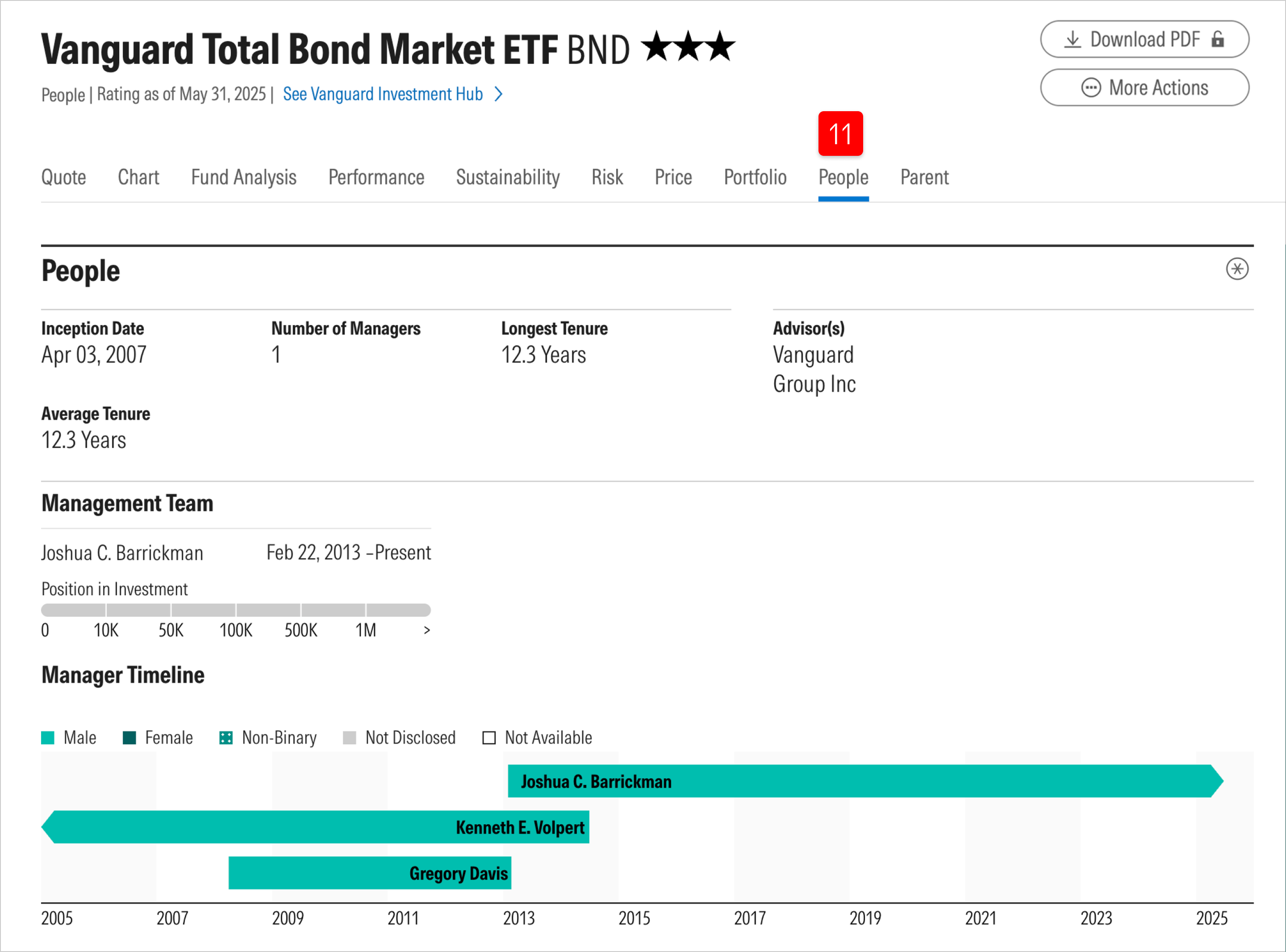Go to the Sustainability tab
This screenshot has height=952, width=1286.
pyautogui.click(x=508, y=177)
